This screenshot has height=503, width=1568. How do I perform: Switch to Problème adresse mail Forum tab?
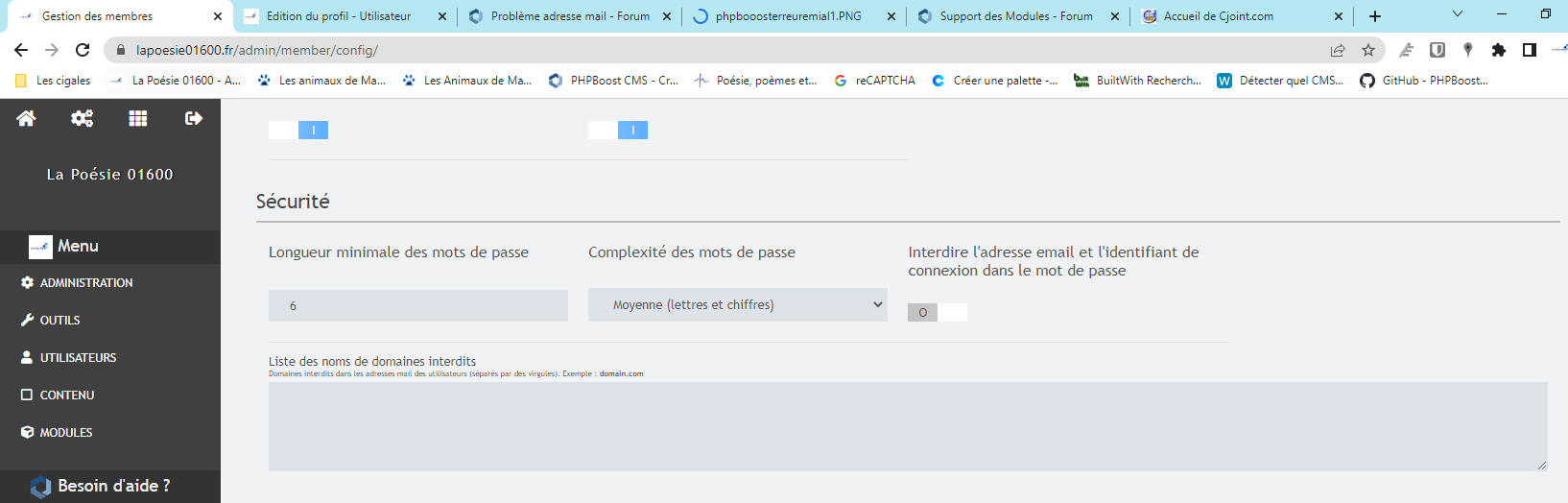tap(570, 16)
